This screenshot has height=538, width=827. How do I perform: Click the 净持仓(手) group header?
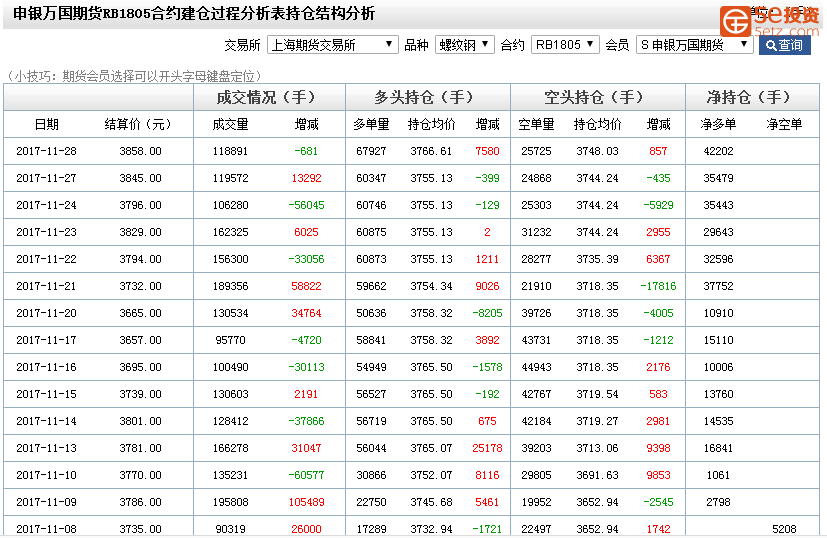(751, 97)
